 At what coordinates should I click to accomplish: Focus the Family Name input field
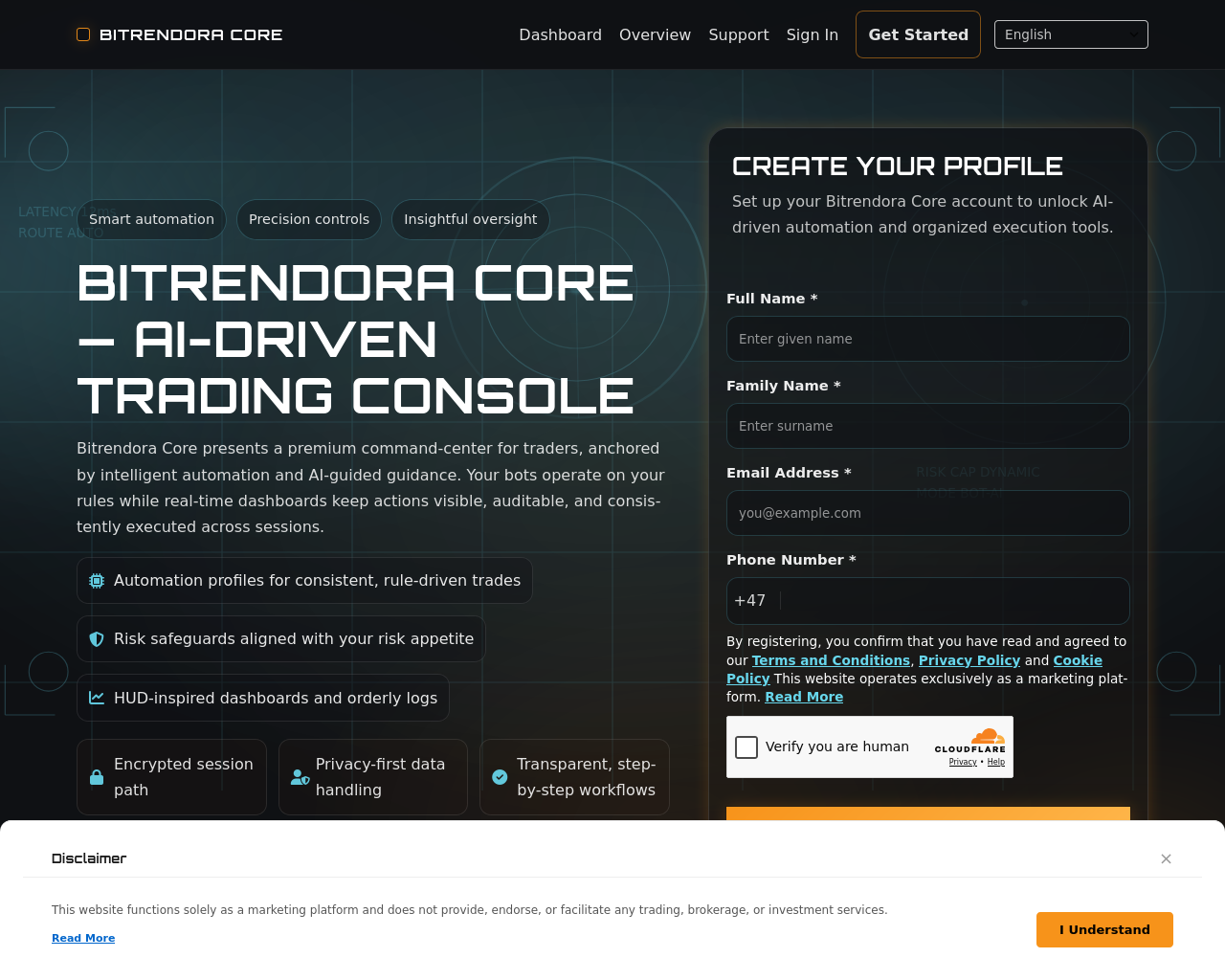point(928,426)
